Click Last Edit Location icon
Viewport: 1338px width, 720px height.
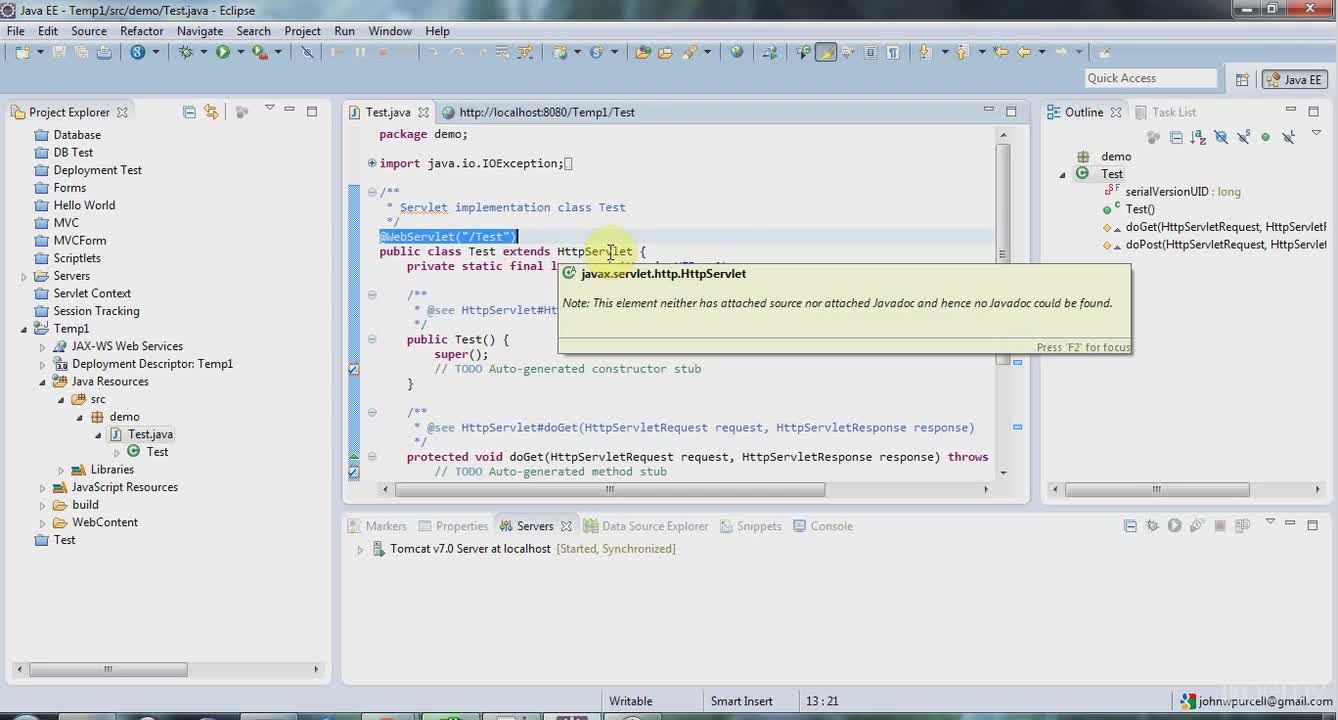[x=1000, y=52]
